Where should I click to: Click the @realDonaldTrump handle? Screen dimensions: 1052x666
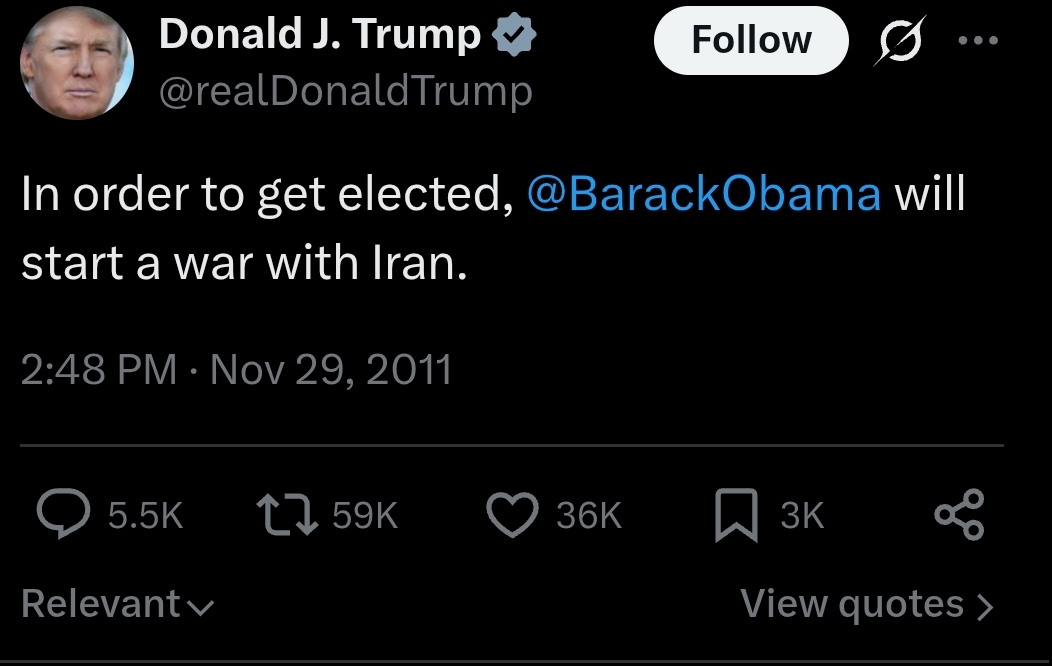pos(345,92)
